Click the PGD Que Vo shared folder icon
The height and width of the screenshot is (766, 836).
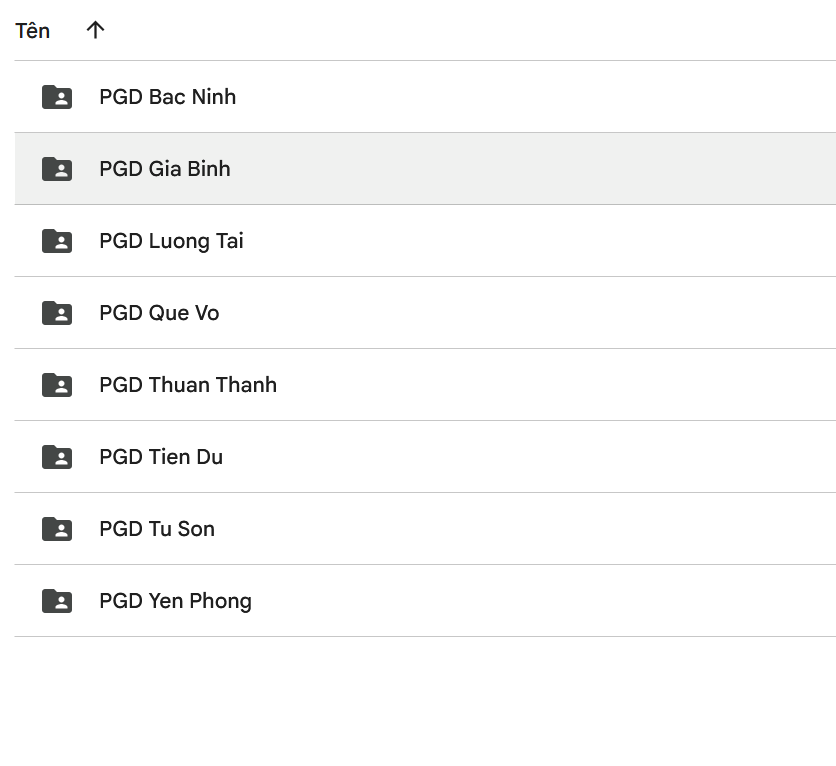click(x=57, y=313)
